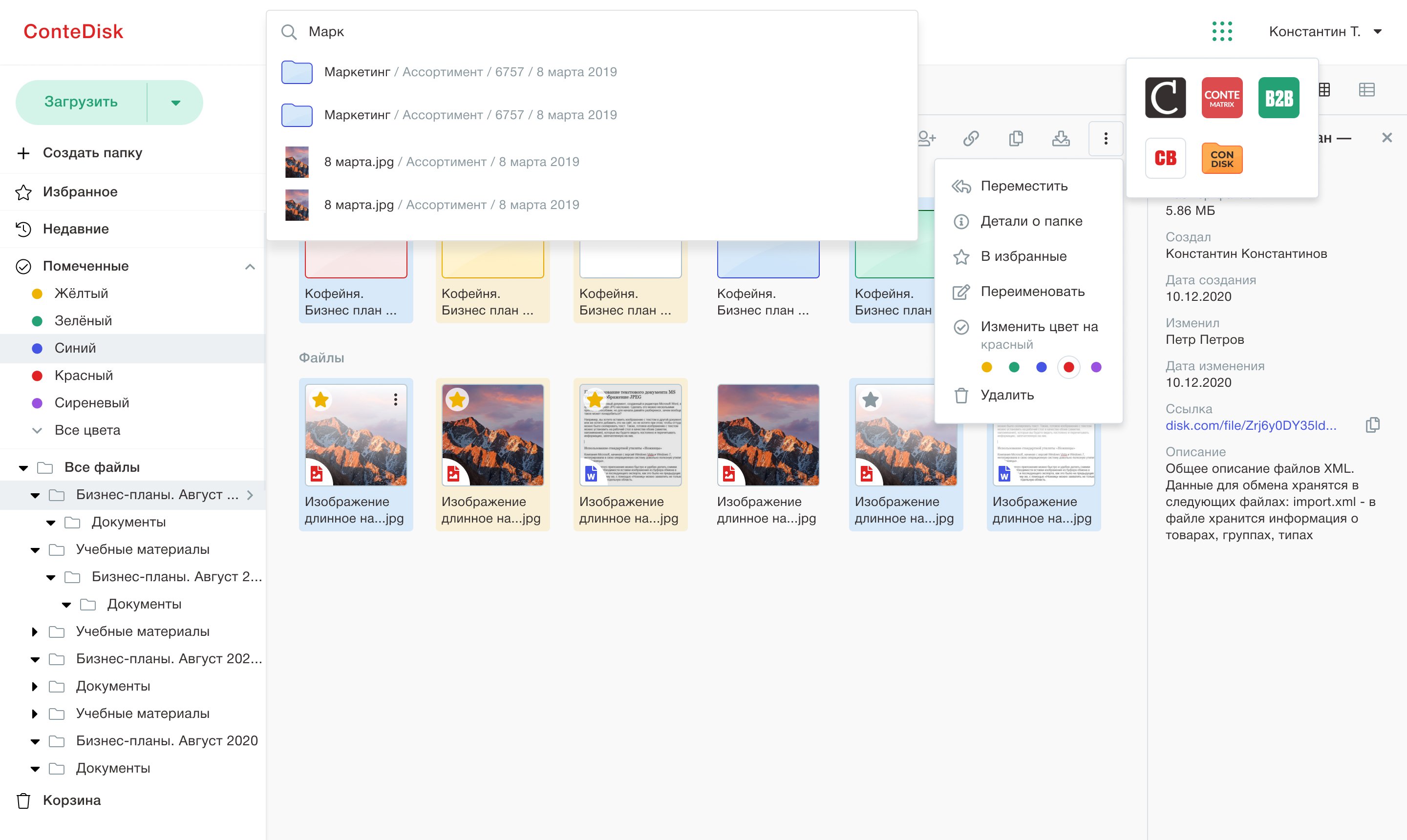The width and height of the screenshot is (1407, 840).
Task: Open first 8 марта.jpg search result
Action: (x=359, y=162)
